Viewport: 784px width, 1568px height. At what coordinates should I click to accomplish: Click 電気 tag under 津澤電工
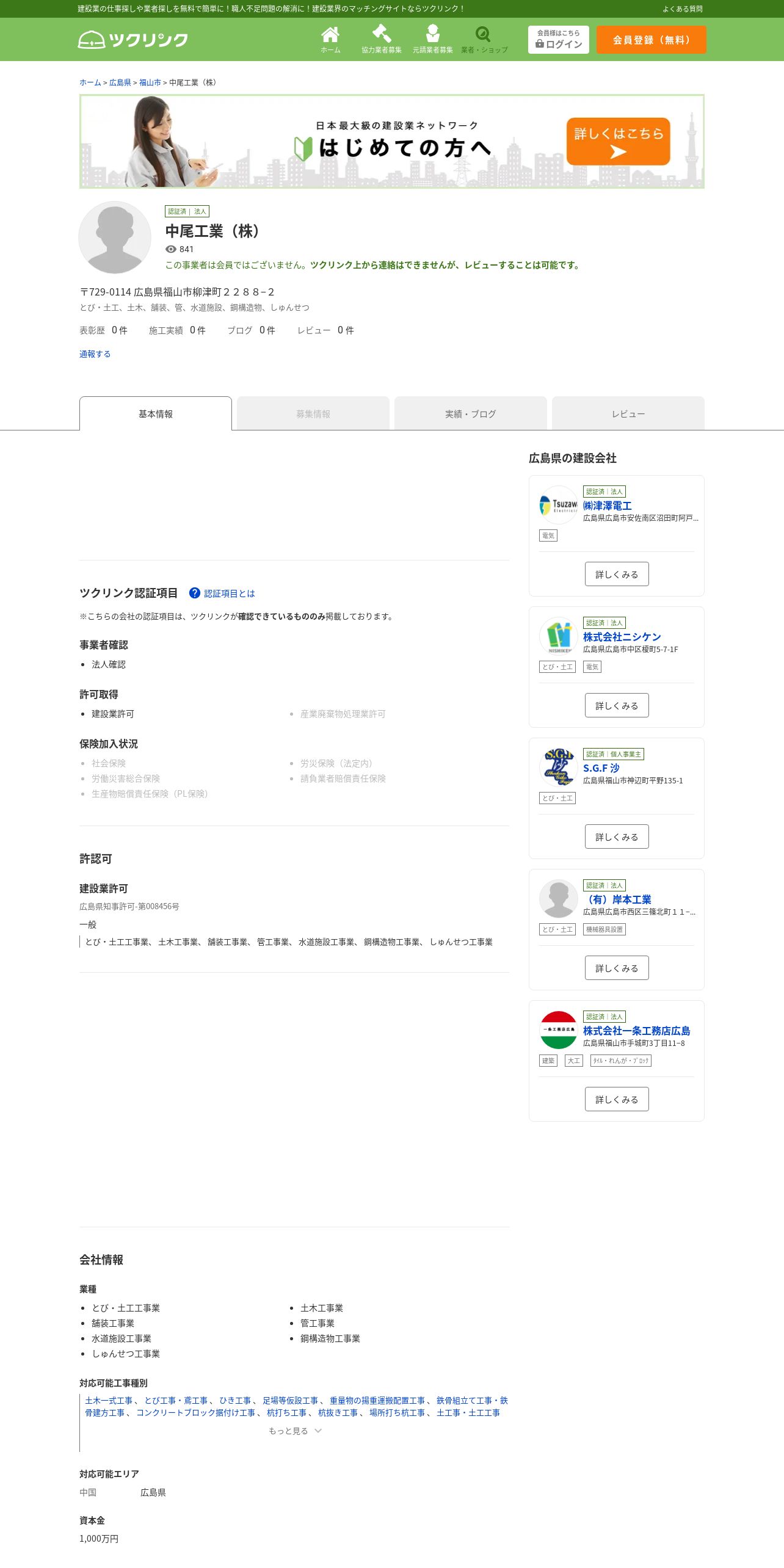pyautogui.click(x=548, y=535)
